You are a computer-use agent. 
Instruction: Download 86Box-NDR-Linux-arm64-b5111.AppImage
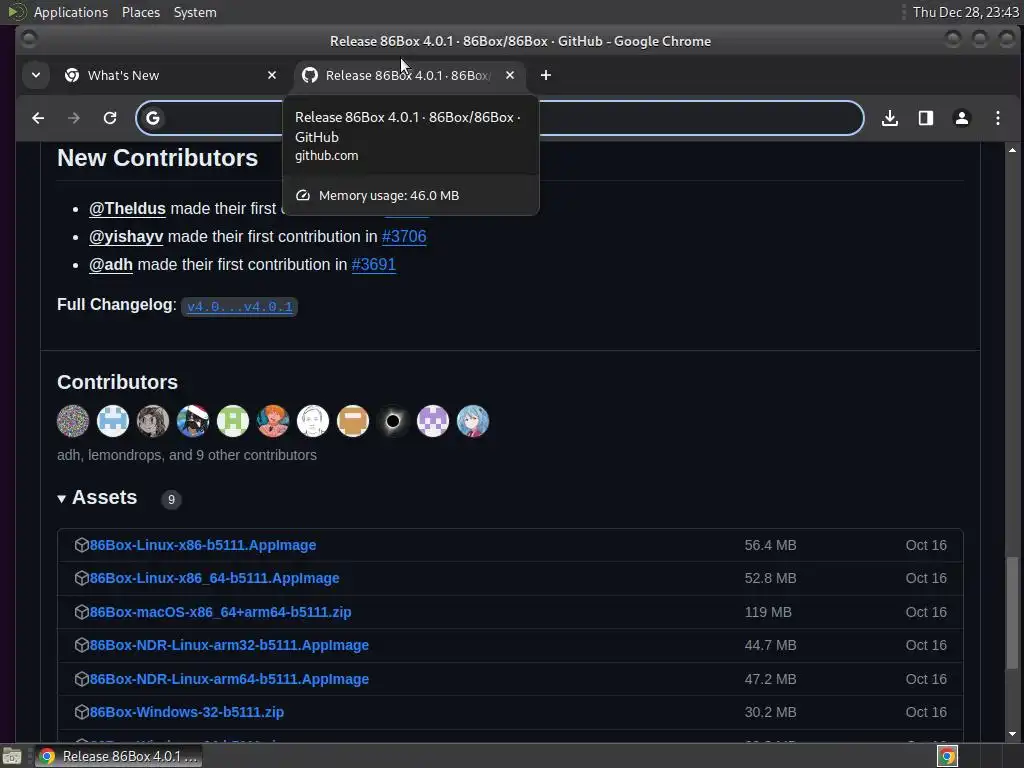click(229, 679)
